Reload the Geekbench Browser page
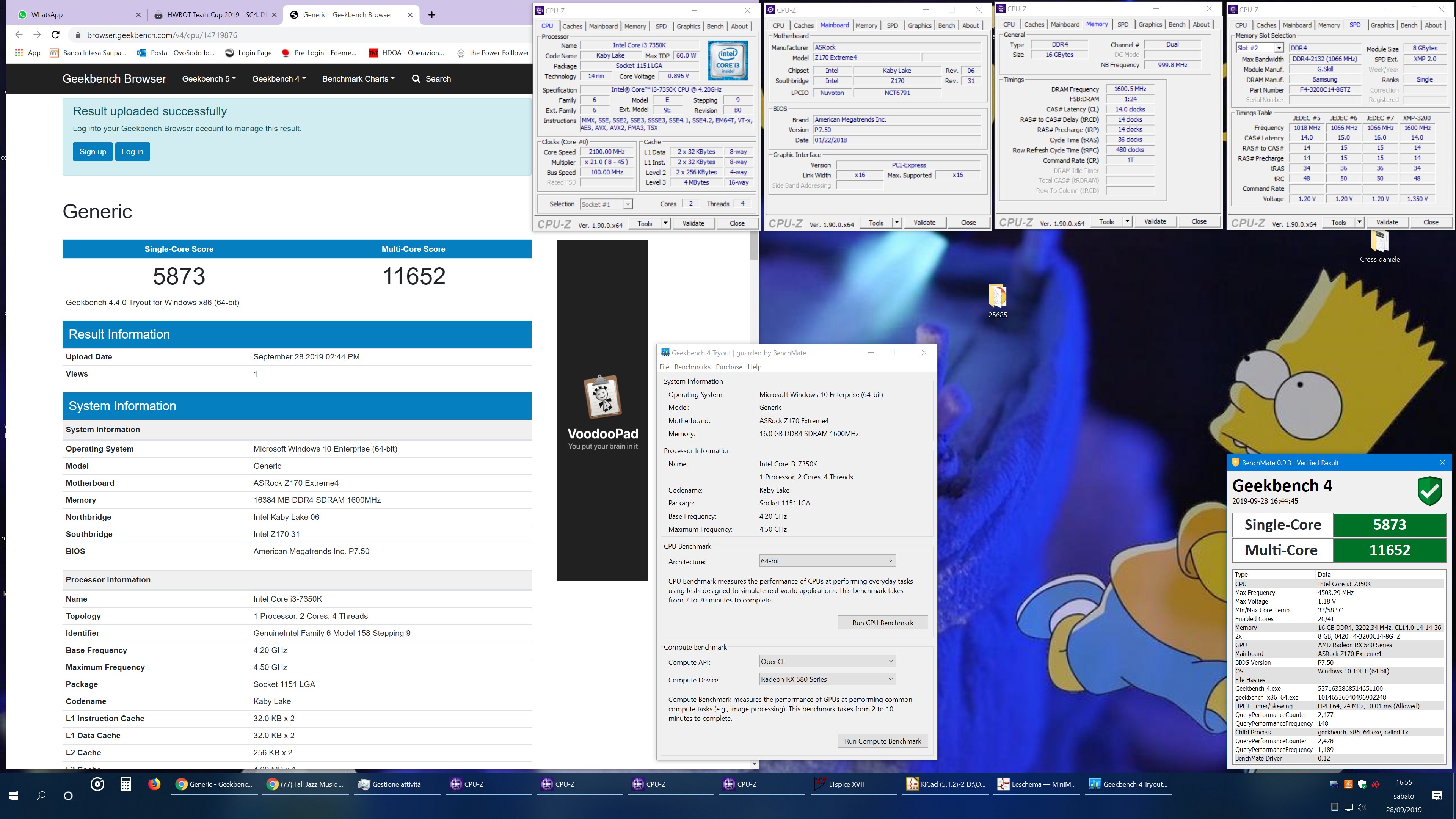The image size is (1456, 819). pos(55,35)
